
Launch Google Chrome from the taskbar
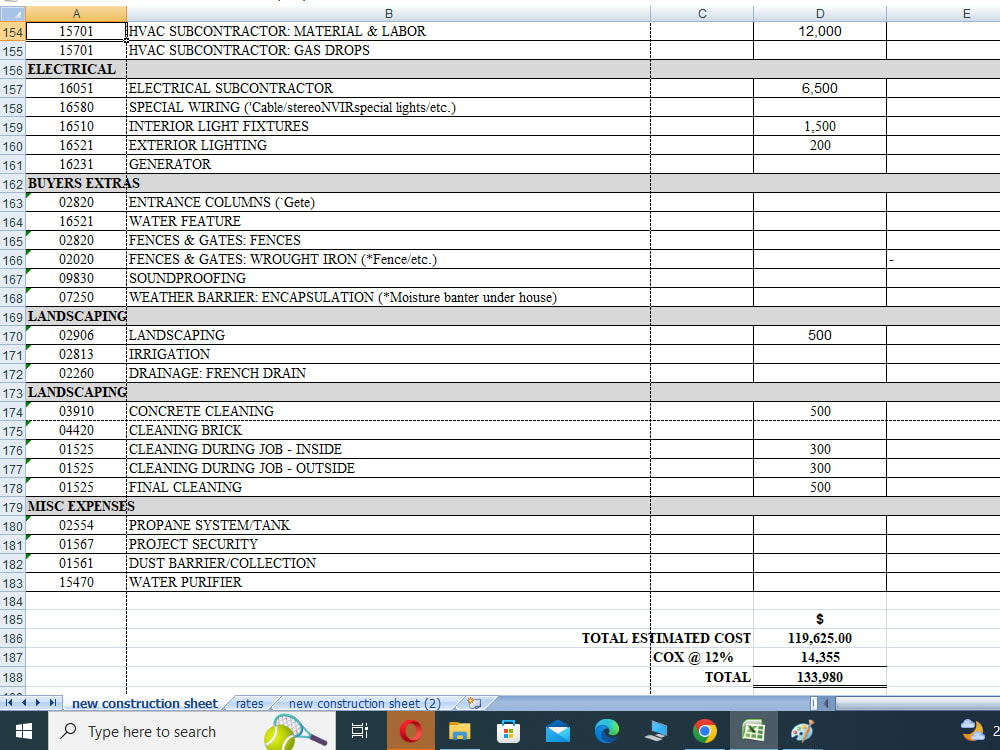pos(705,731)
